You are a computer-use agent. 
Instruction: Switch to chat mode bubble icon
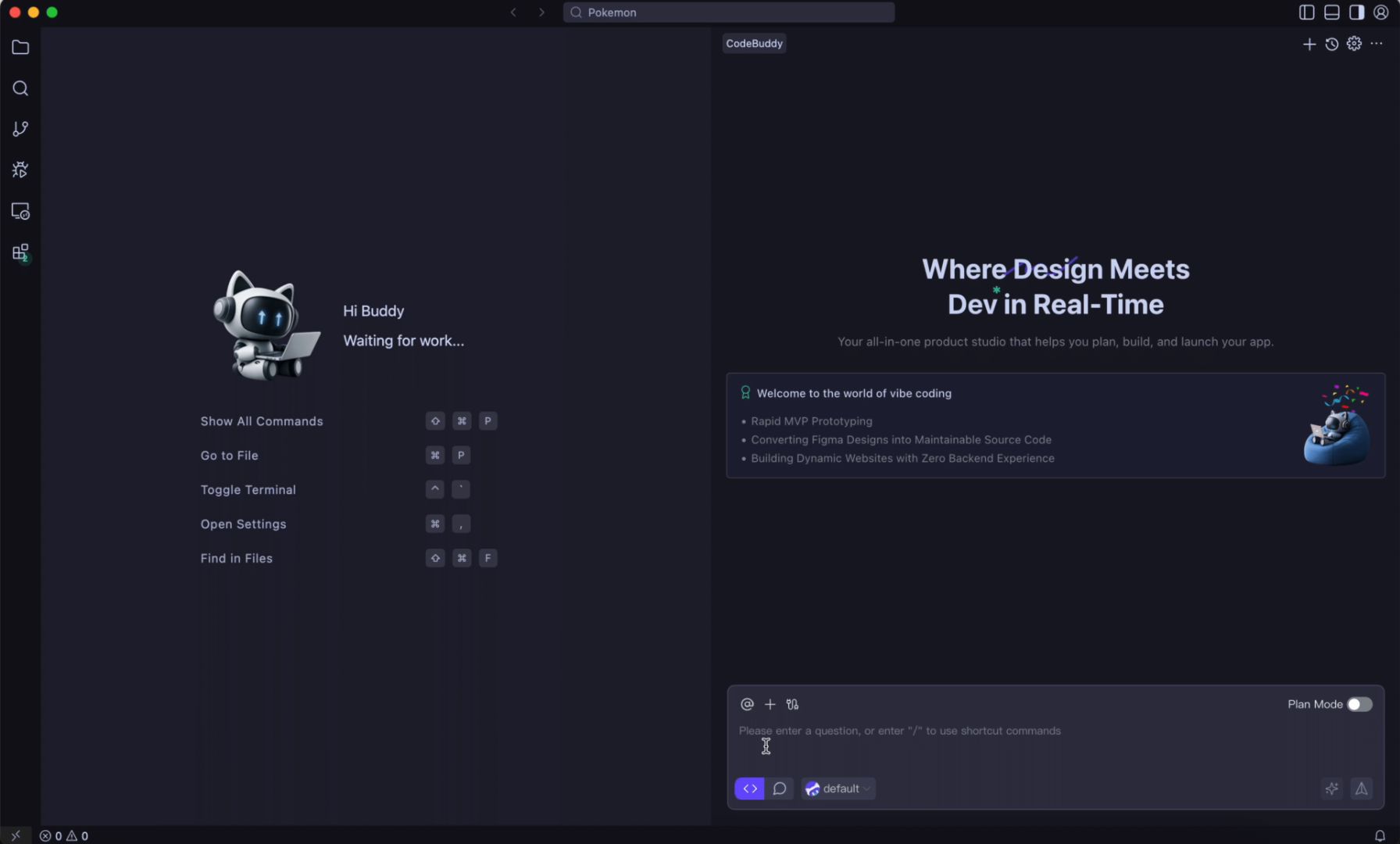(779, 789)
